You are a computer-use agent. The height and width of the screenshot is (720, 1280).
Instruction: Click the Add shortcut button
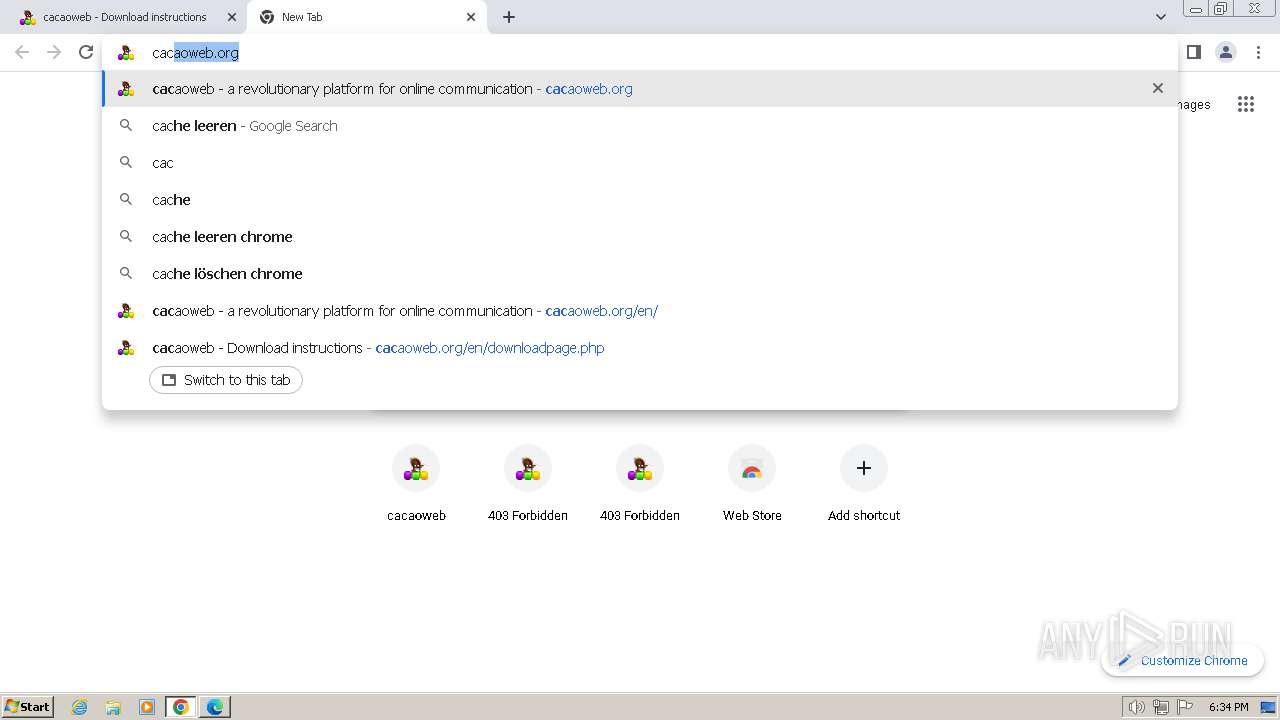864,484
